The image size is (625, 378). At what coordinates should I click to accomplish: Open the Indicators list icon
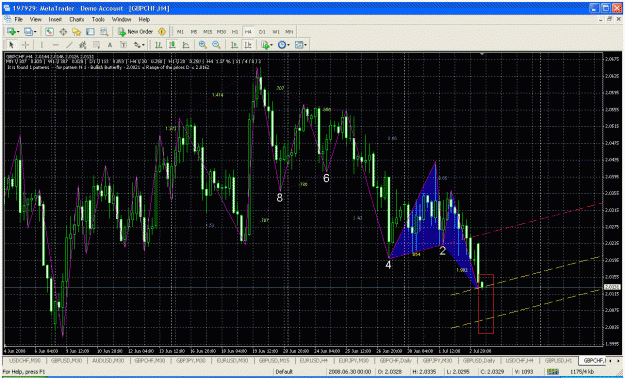[265, 45]
